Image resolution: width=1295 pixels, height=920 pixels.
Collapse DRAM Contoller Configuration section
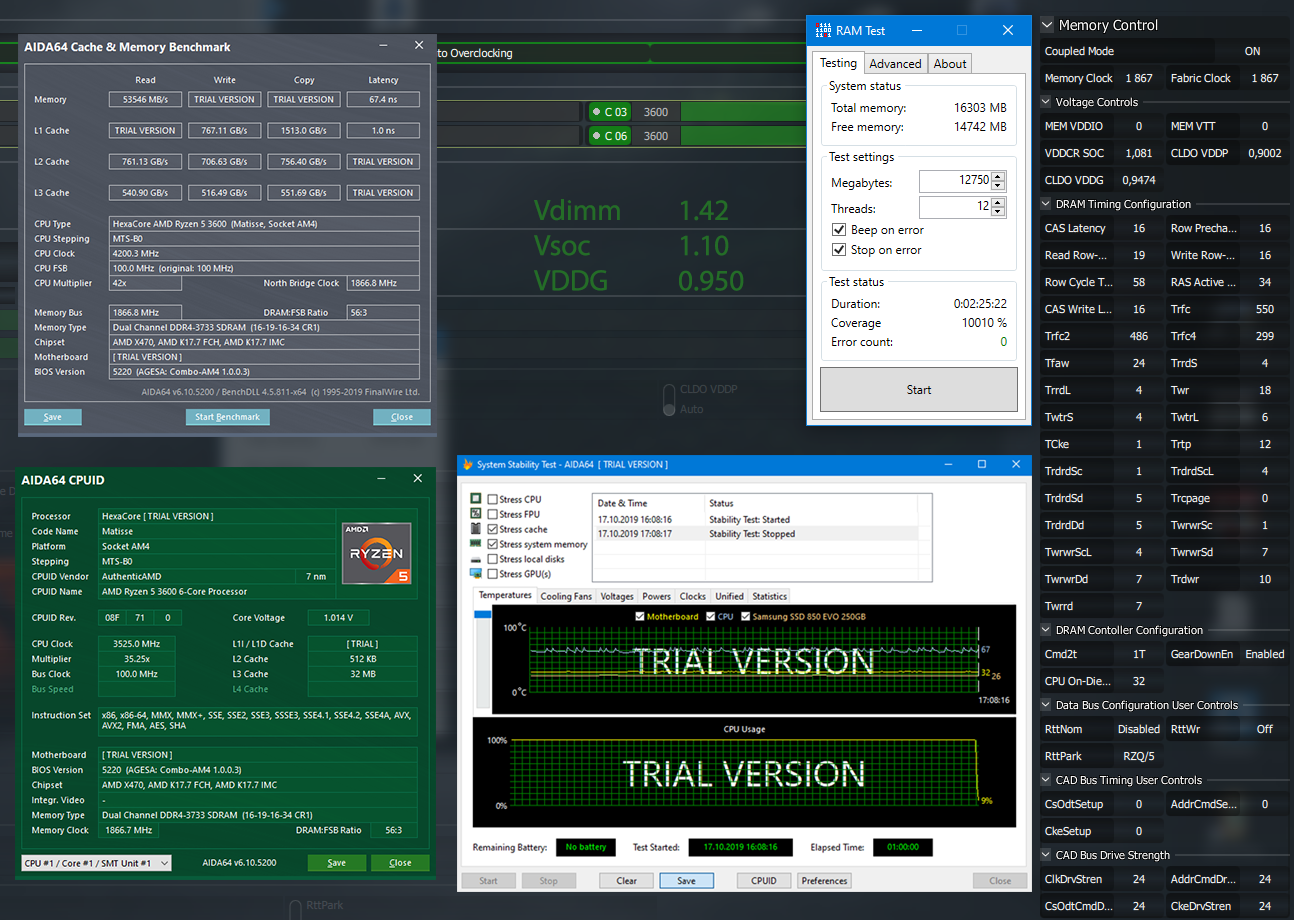(1046, 630)
